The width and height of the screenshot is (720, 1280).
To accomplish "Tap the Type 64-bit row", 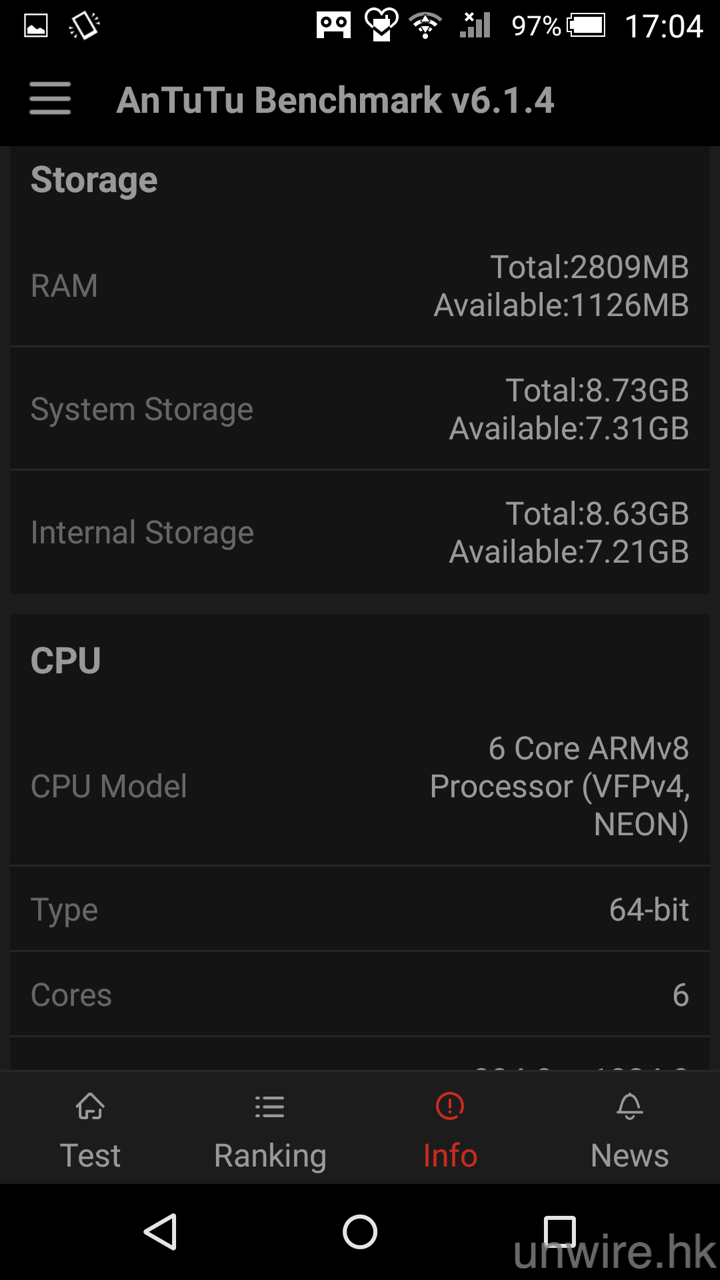I will [x=360, y=910].
